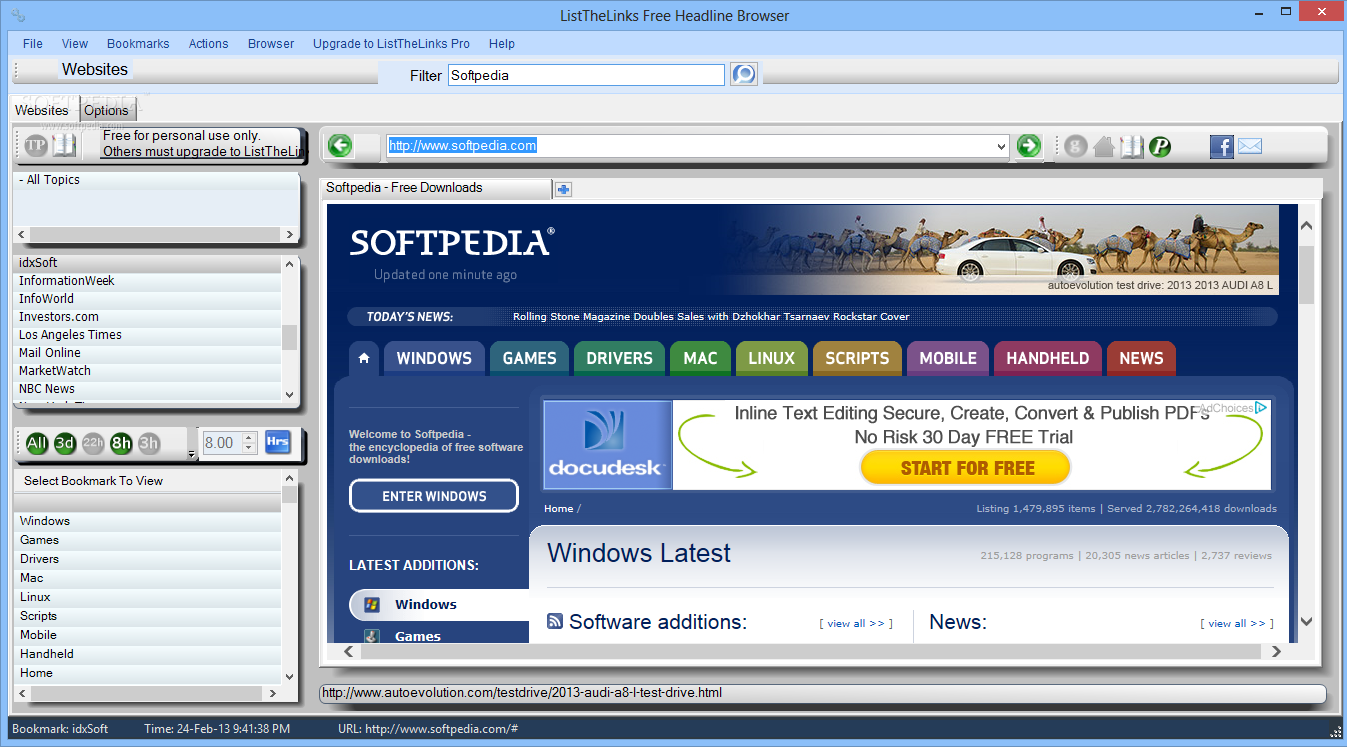The height and width of the screenshot is (747, 1347).
Task: Increase the hours value with the spinner up arrow
Action: [x=249, y=437]
